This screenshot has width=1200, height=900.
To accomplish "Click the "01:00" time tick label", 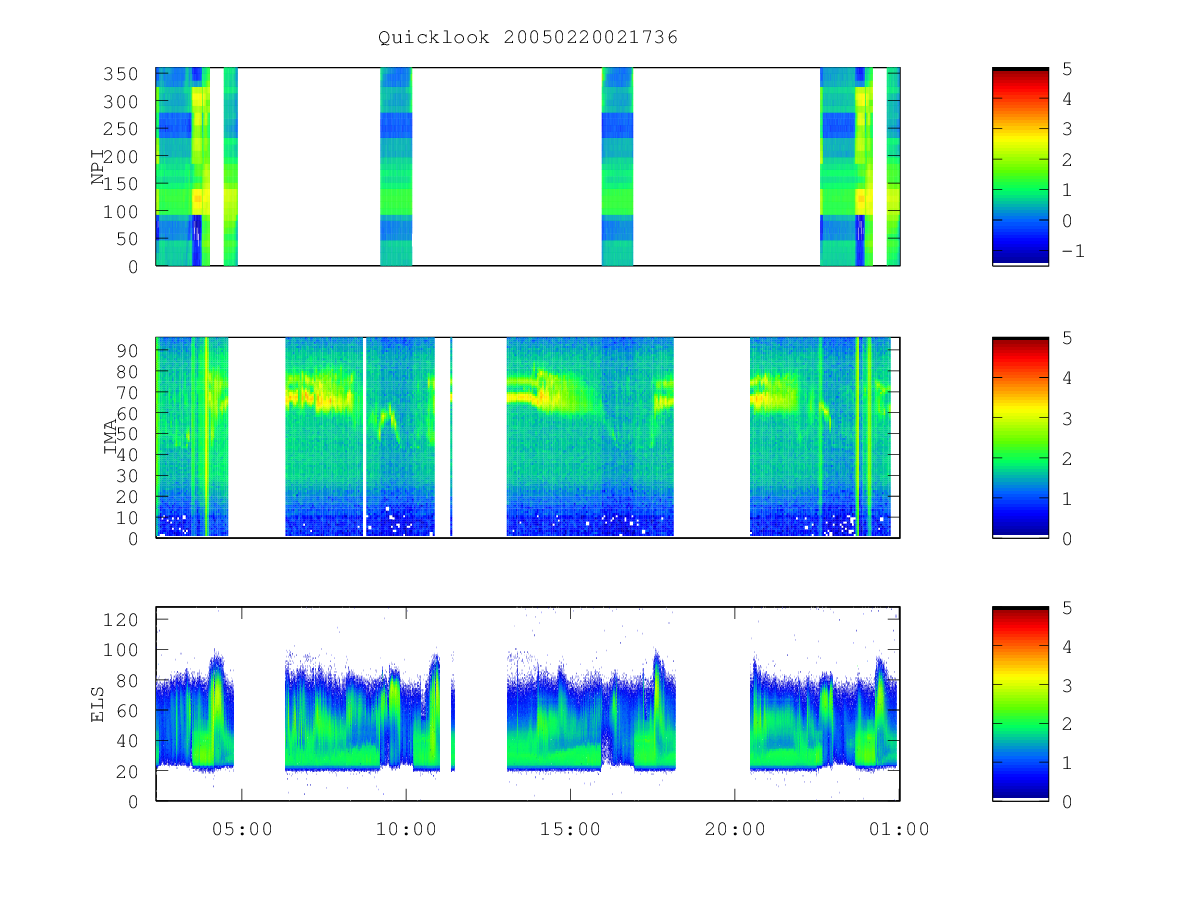I will click(899, 829).
